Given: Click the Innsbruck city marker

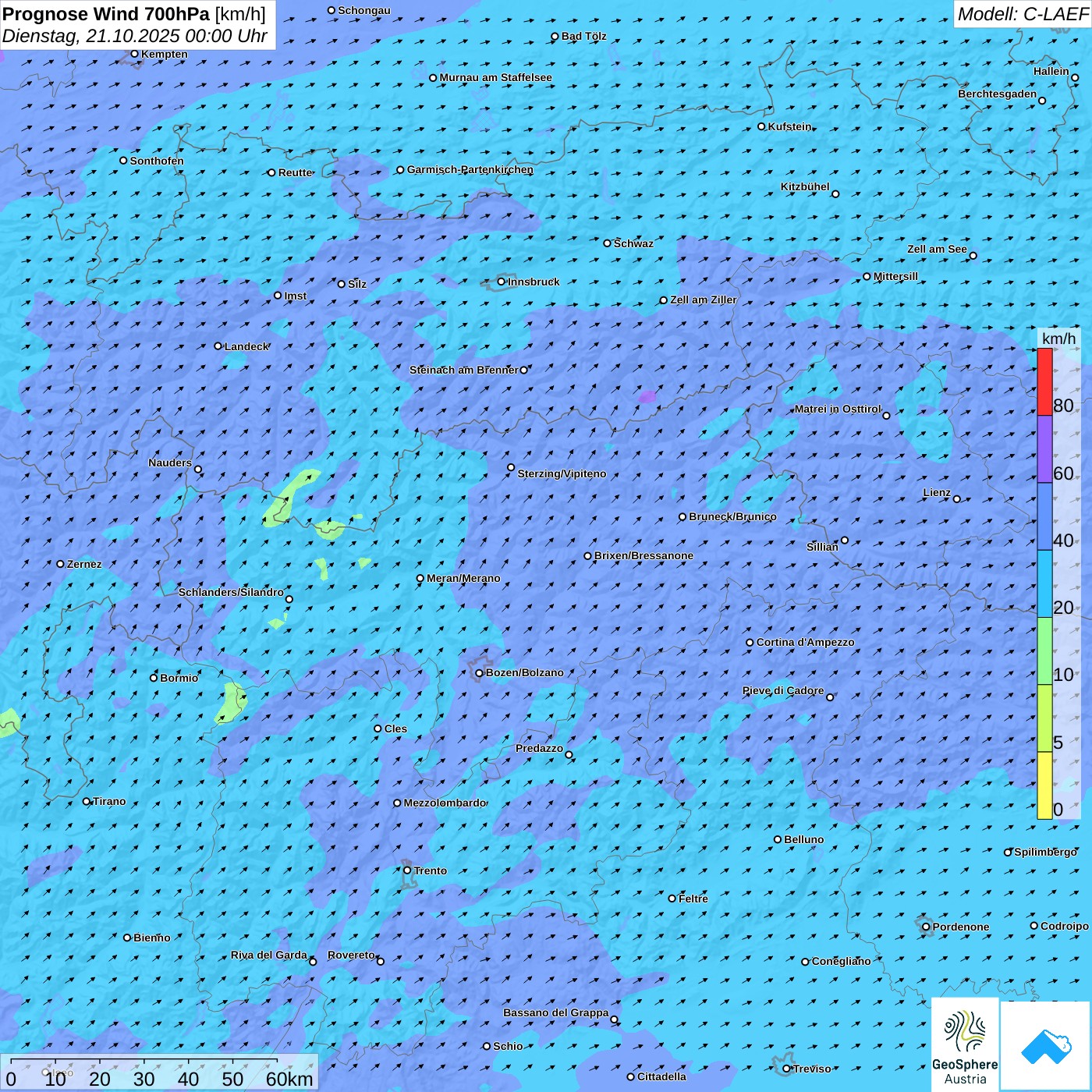Looking at the screenshot, I should click(x=502, y=282).
